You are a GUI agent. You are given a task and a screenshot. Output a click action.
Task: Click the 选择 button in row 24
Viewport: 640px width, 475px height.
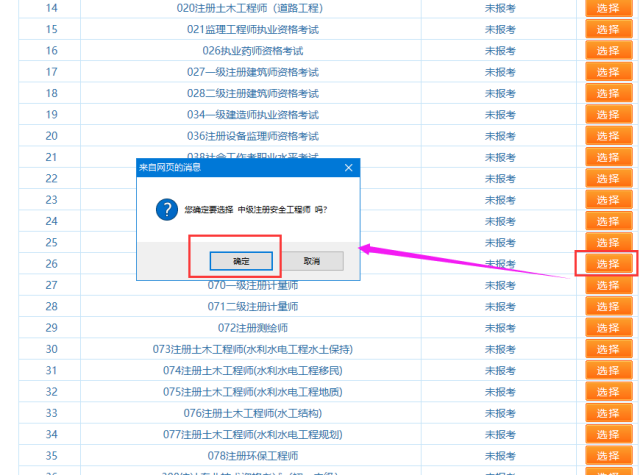608,221
